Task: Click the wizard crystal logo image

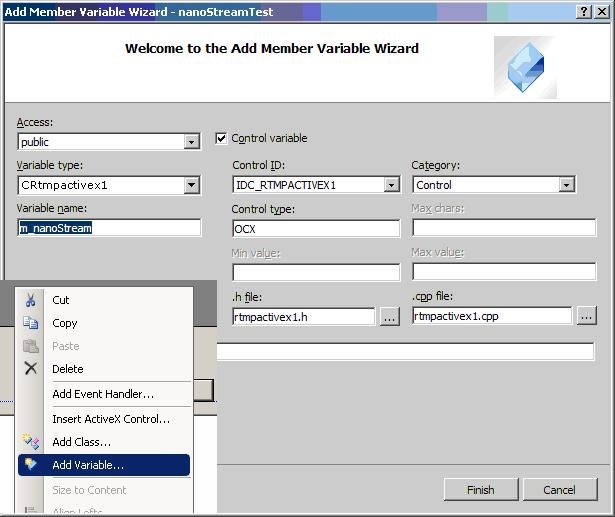Action: 525,68
